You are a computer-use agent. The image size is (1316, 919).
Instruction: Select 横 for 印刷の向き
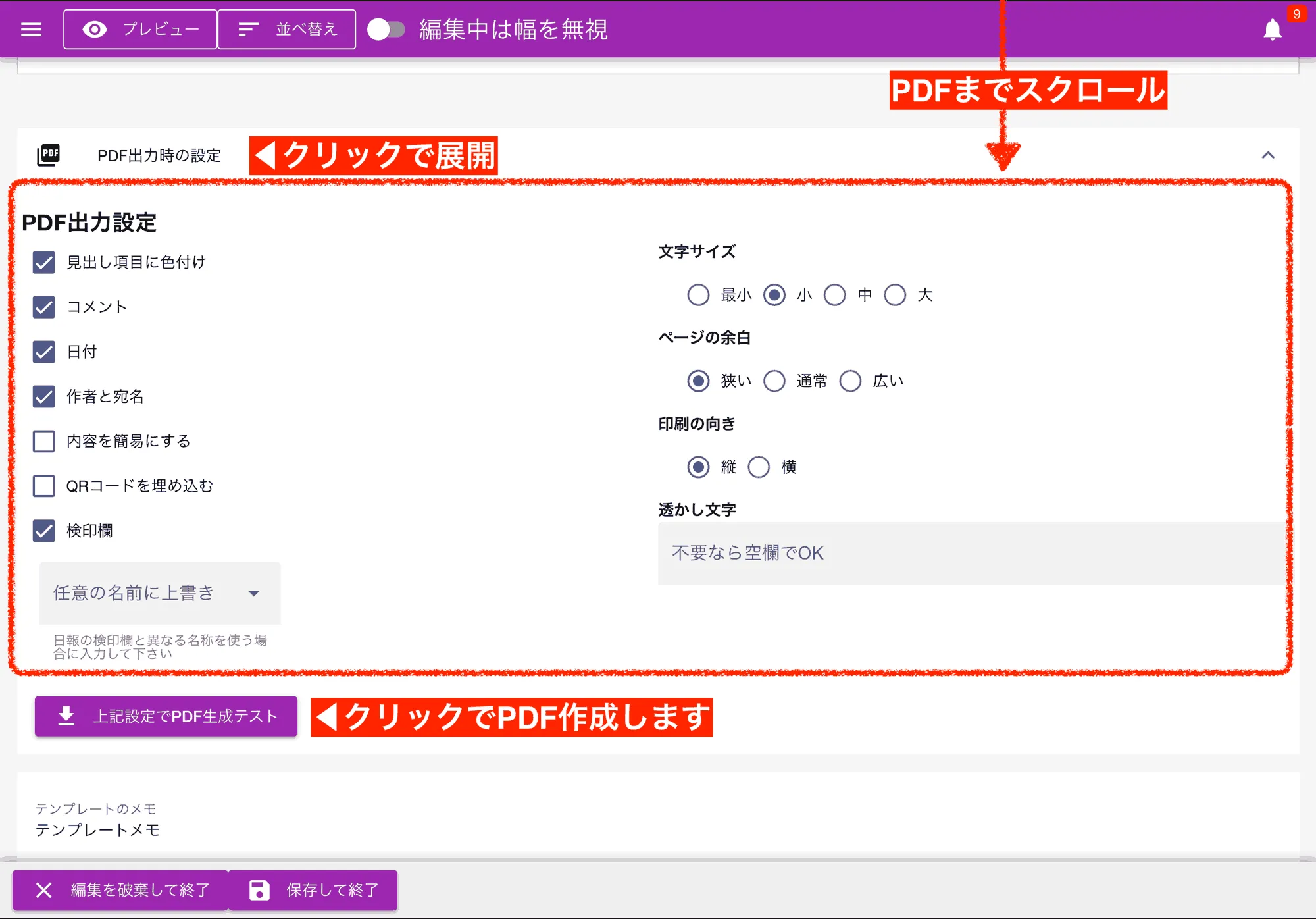(759, 467)
